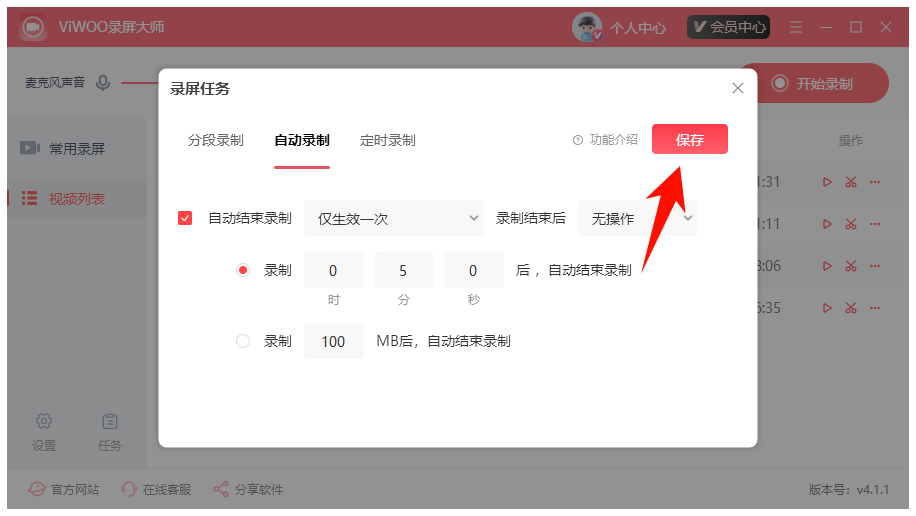Trim the video in the 1:11 row
The height and width of the screenshot is (516, 916).
click(851, 224)
